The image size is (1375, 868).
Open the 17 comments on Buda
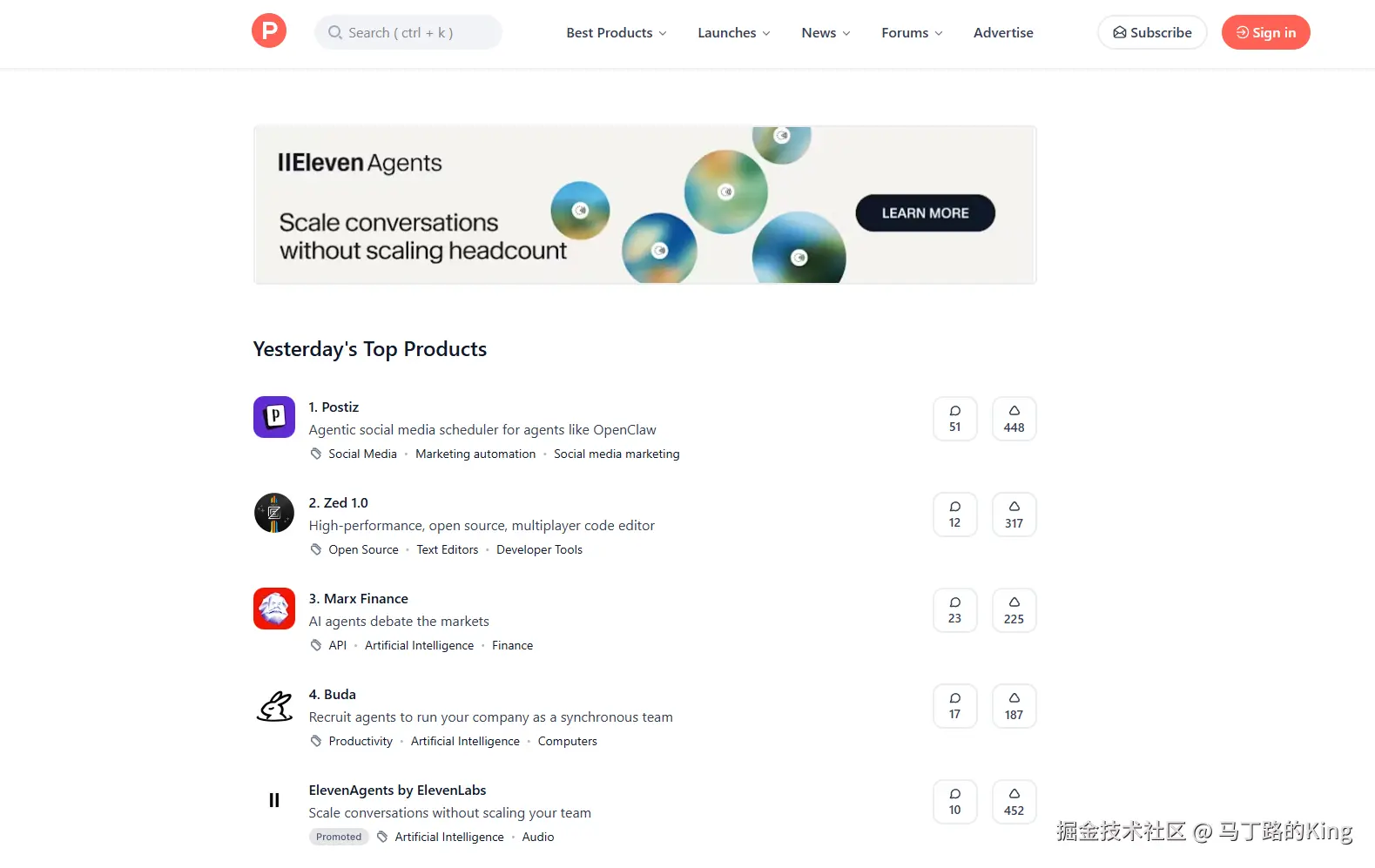[955, 706]
